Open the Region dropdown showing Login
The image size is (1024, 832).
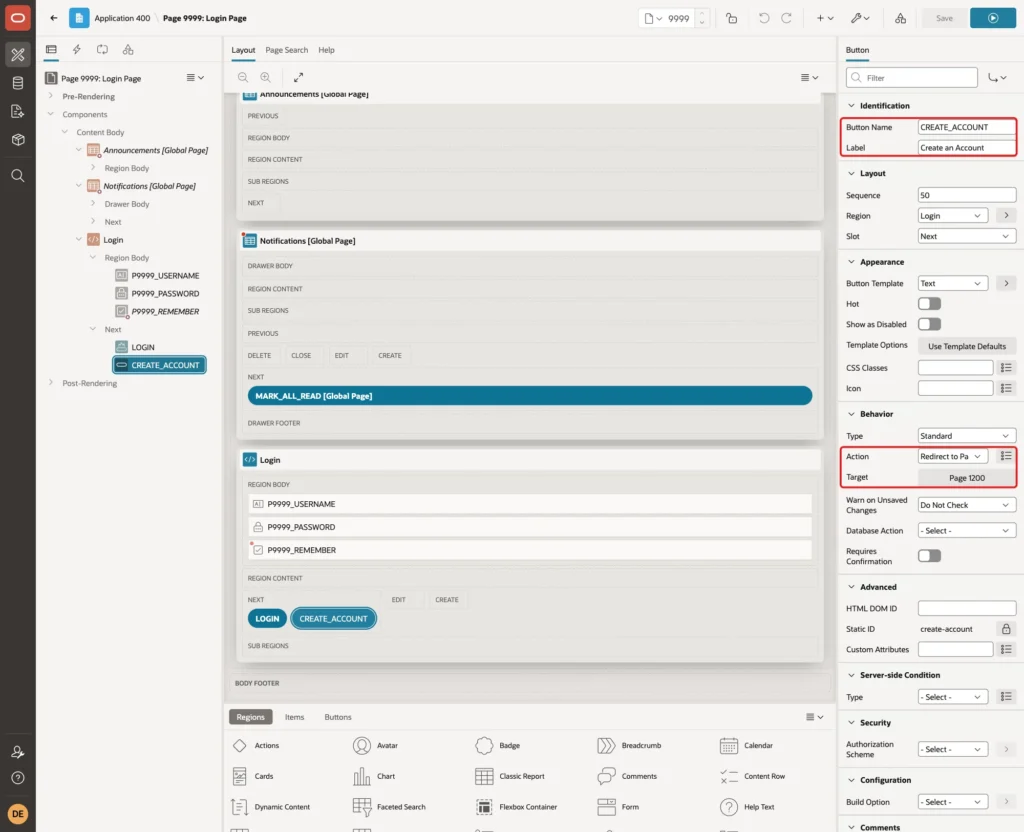pos(953,216)
